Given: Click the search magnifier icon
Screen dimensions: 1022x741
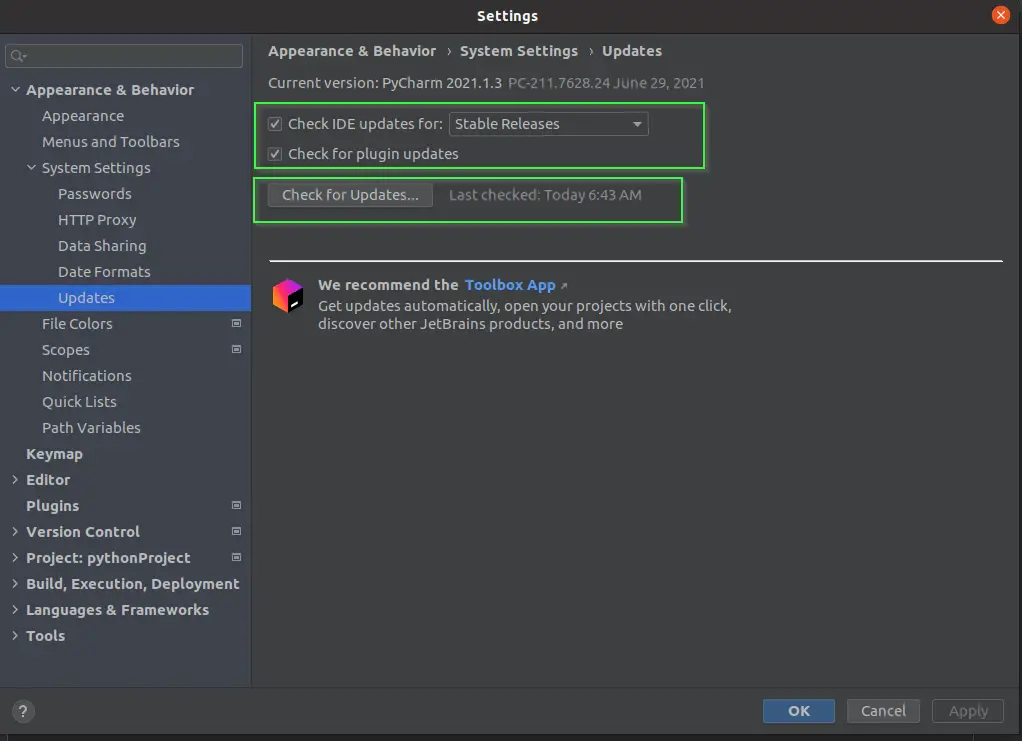Looking at the screenshot, I should click(x=18, y=56).
